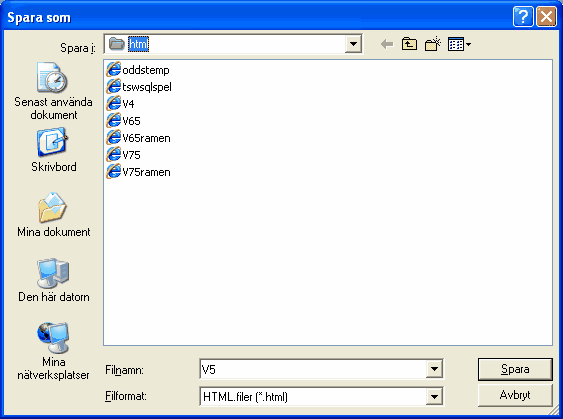
Task: Go back with the back arrow icon
Action: (387, 45)
